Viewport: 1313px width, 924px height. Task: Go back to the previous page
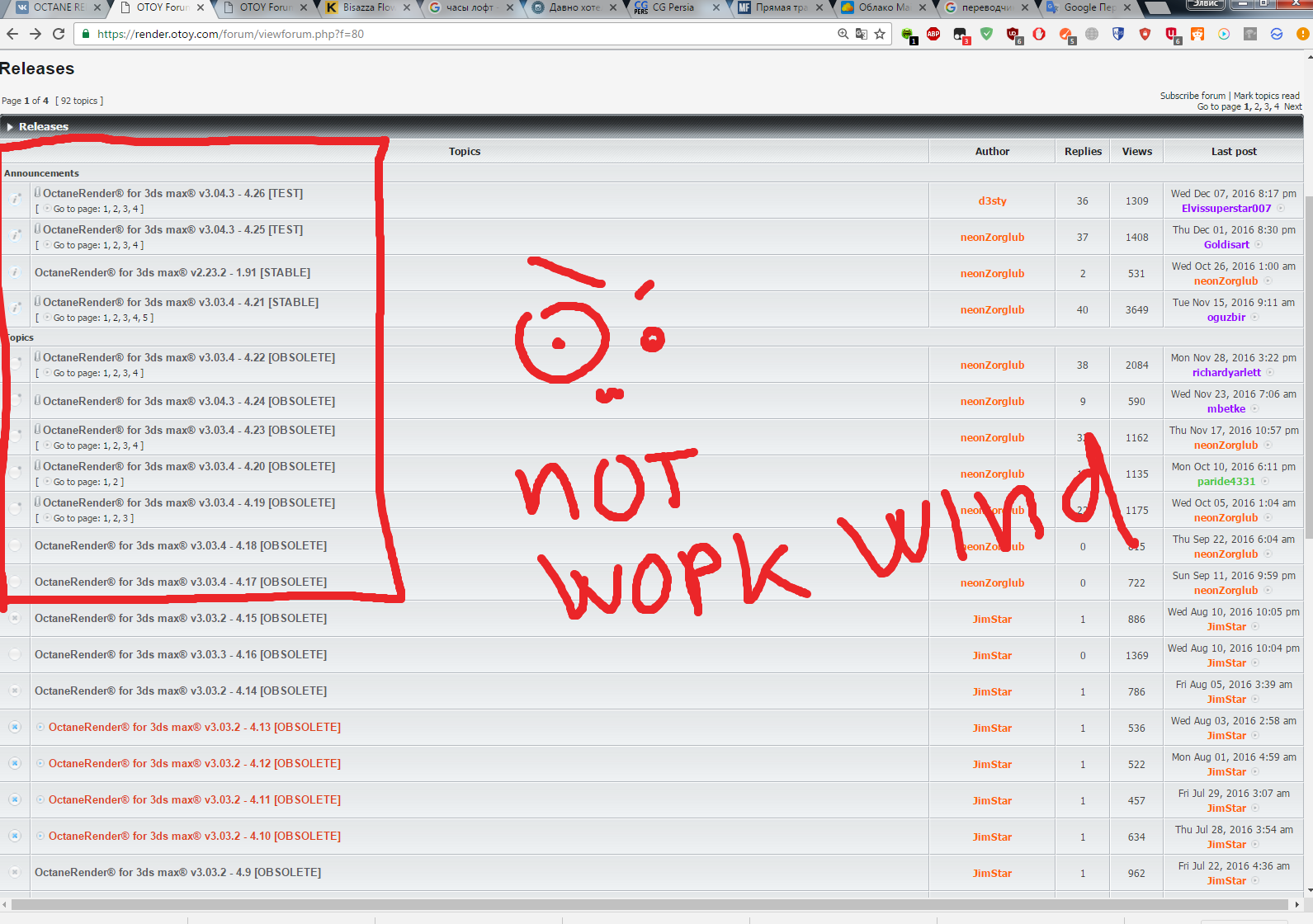coord(12,34)
